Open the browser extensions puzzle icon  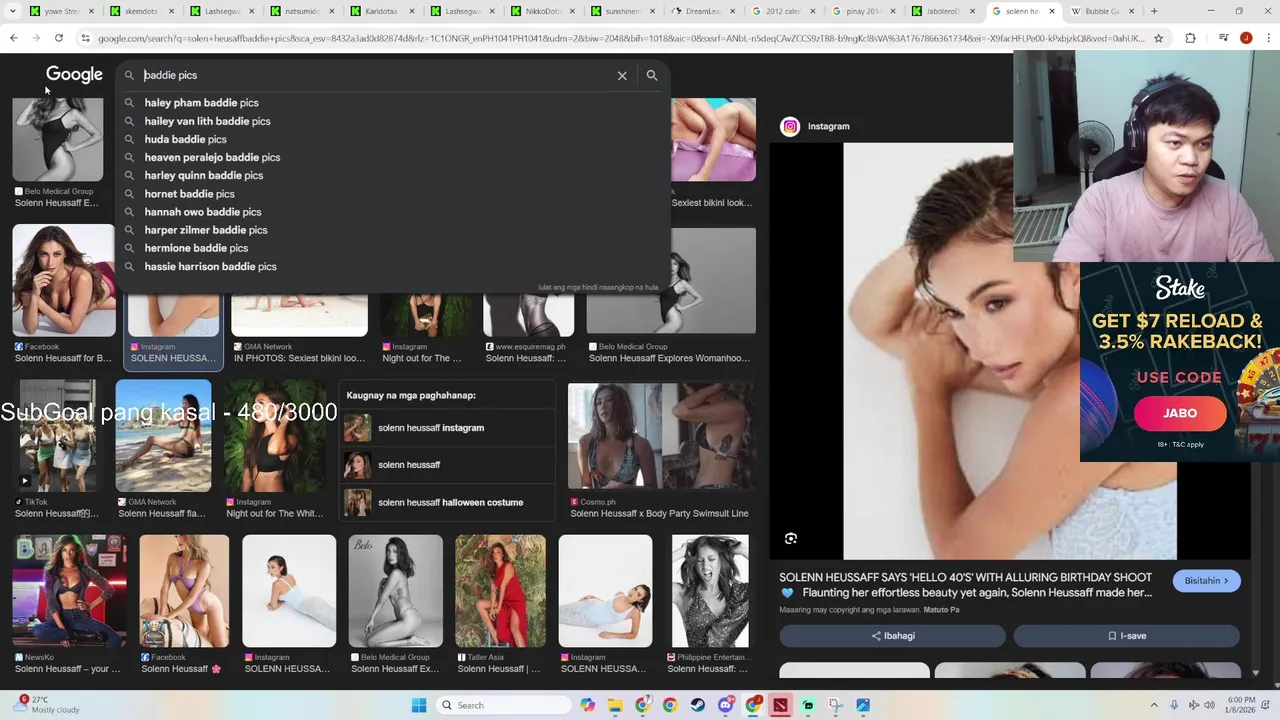pos(1190,38)
